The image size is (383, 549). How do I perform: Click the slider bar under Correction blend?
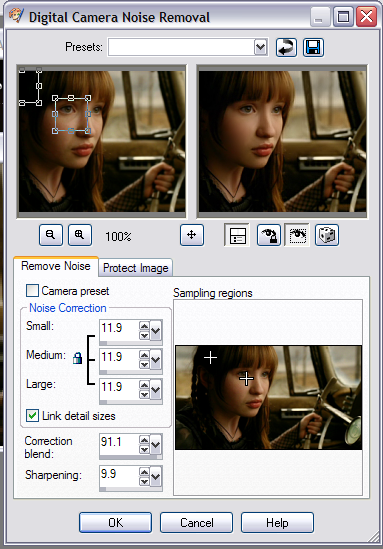click(x=131, y=457)
